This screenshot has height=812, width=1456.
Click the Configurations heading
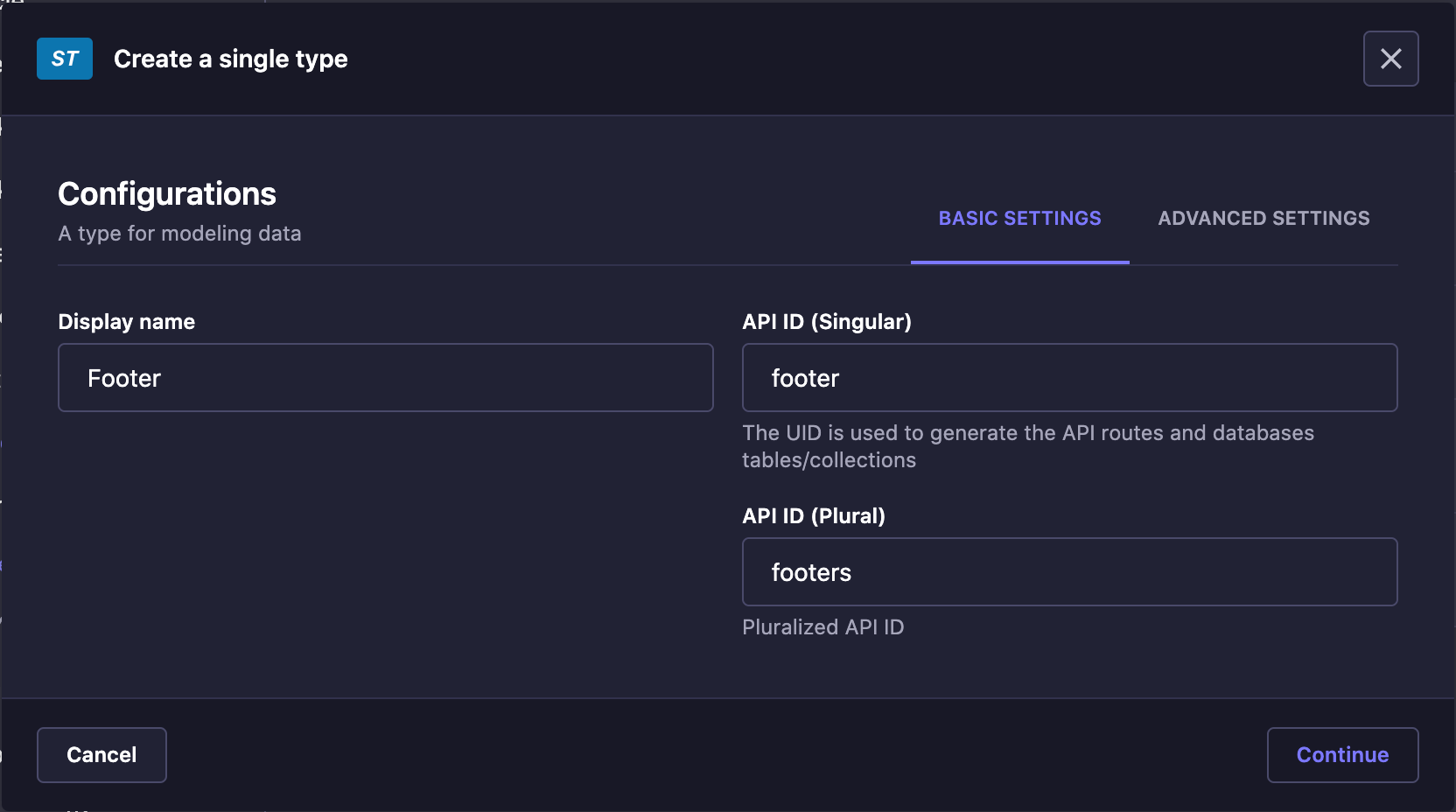[x=167, y=194]
